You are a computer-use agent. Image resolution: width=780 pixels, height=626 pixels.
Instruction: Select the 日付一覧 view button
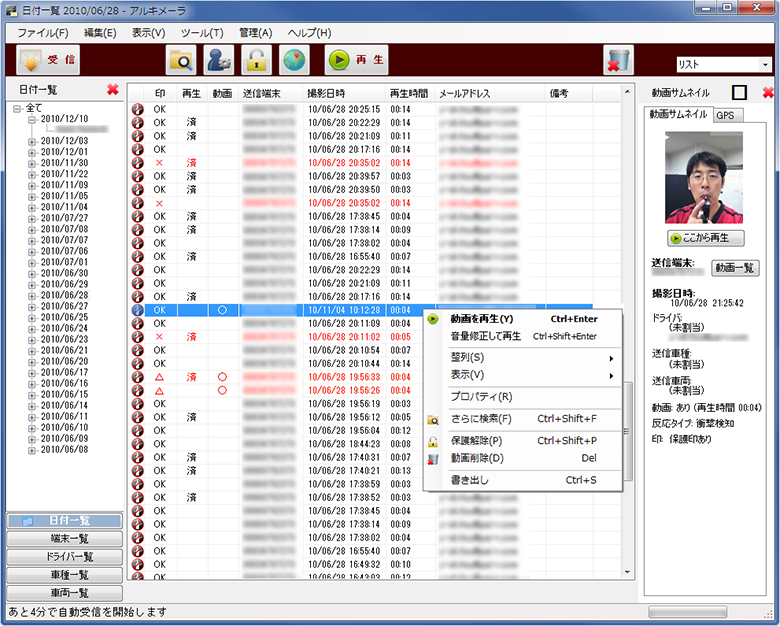[65, 521]
